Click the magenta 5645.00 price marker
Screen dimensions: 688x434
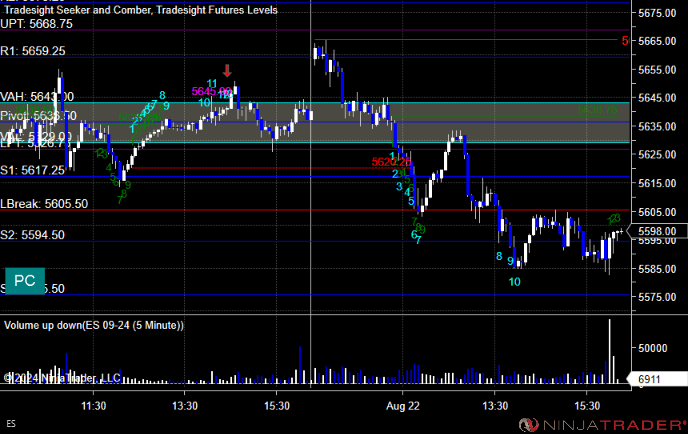click(x=211, y=91)
